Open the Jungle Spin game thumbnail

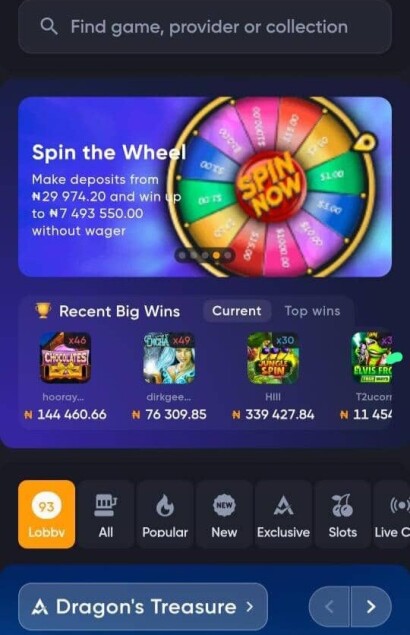[x=273, y=358]
